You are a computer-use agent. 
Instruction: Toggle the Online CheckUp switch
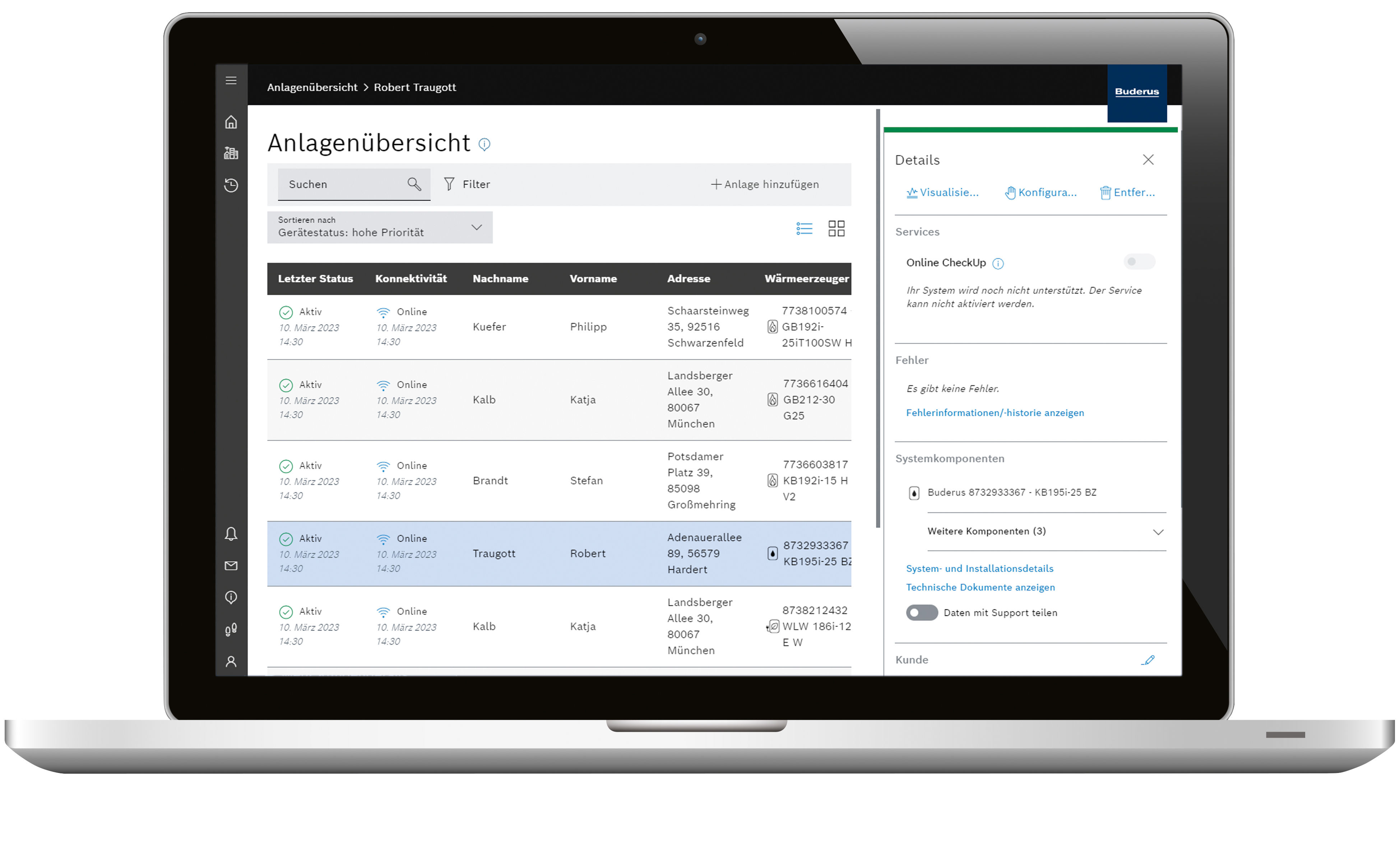pyautogui.click(x=1139, y=262)
